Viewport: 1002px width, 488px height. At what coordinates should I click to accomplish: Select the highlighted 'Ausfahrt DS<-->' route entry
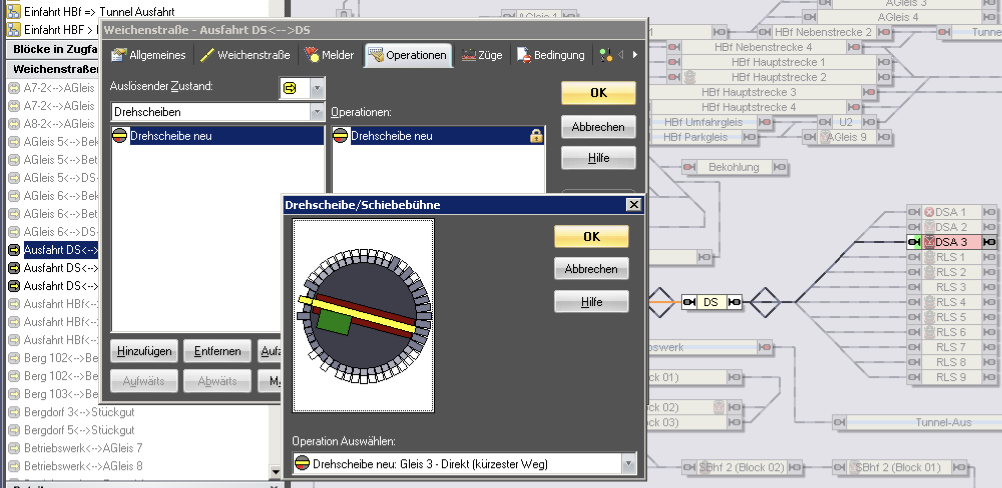coord(61,250)
